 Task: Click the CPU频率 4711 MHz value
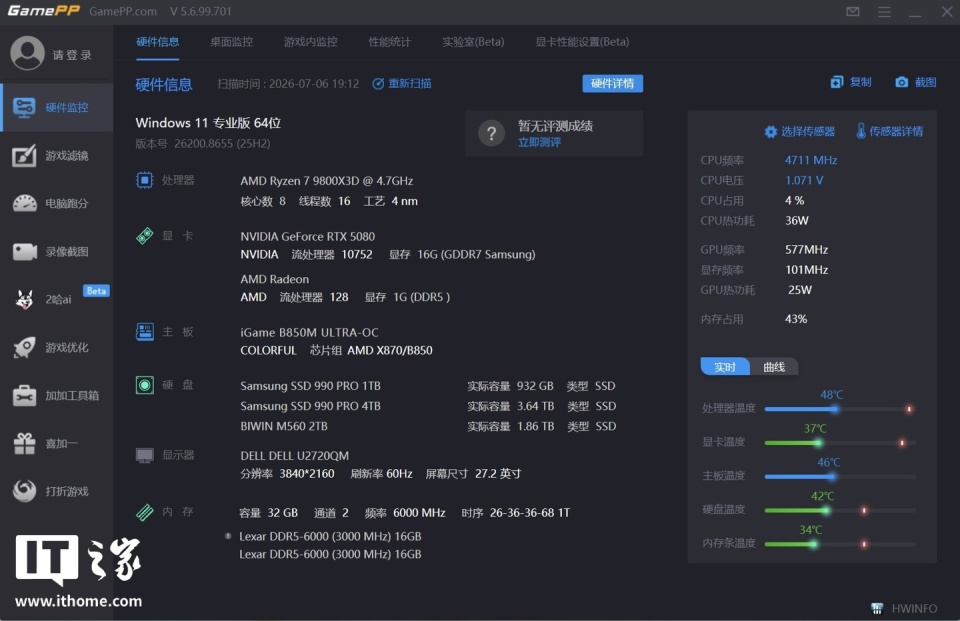pos(811,160)
